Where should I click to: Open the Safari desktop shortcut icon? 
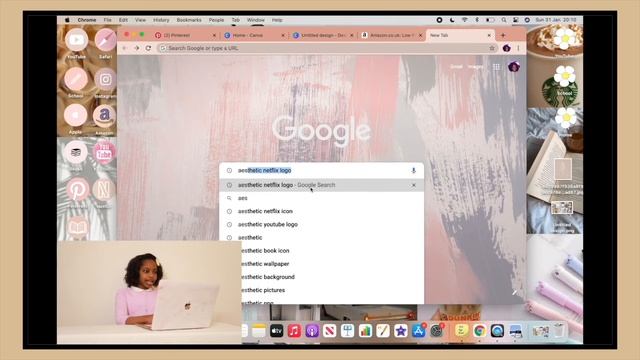105,40
